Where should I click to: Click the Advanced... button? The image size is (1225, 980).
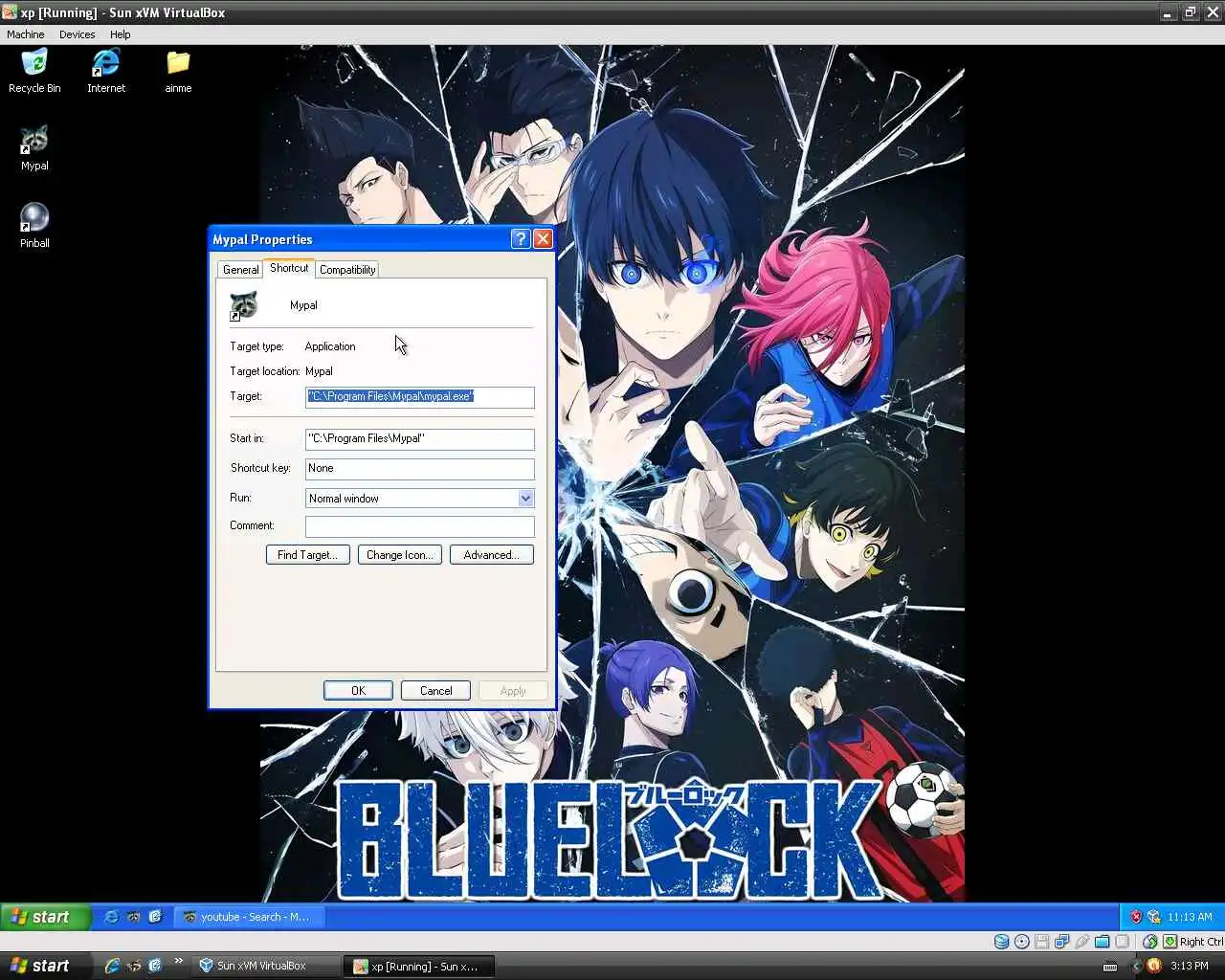[491, 555]
